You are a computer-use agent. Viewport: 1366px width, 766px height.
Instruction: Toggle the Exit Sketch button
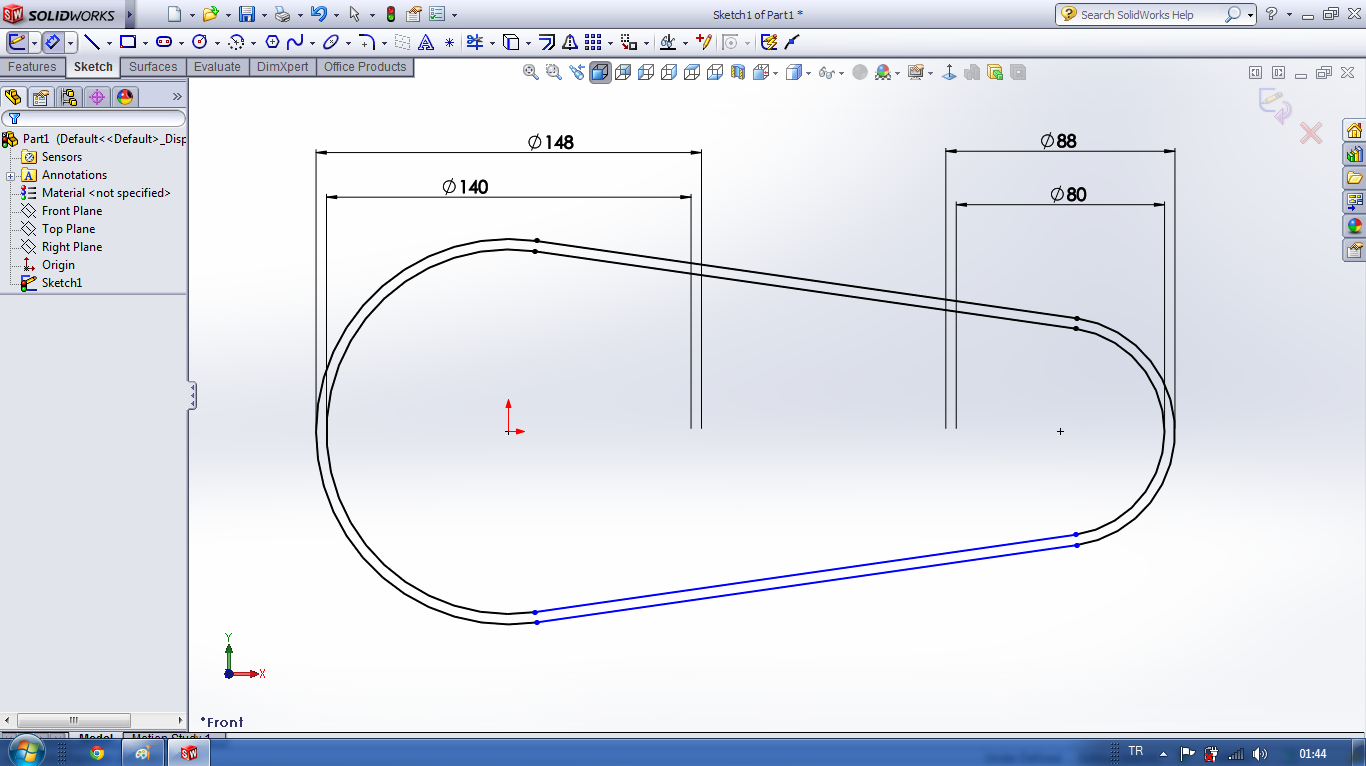click(17, 42)
